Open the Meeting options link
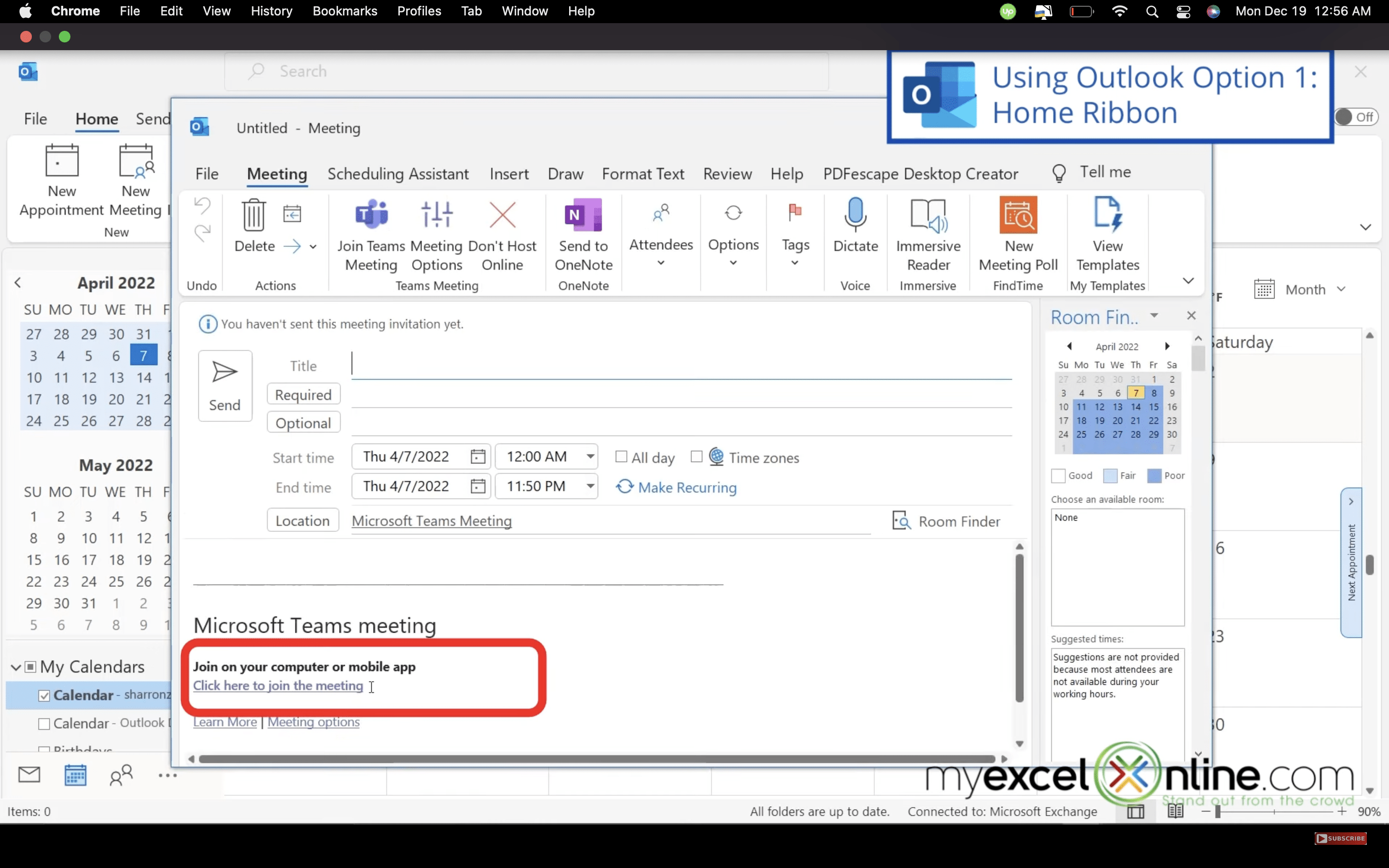 (313, 721)
